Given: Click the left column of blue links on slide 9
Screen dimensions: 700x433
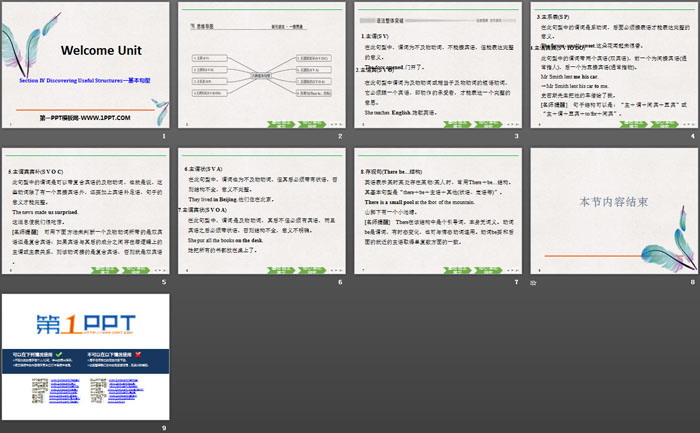Looking at the screenshot, I should 63,388.
